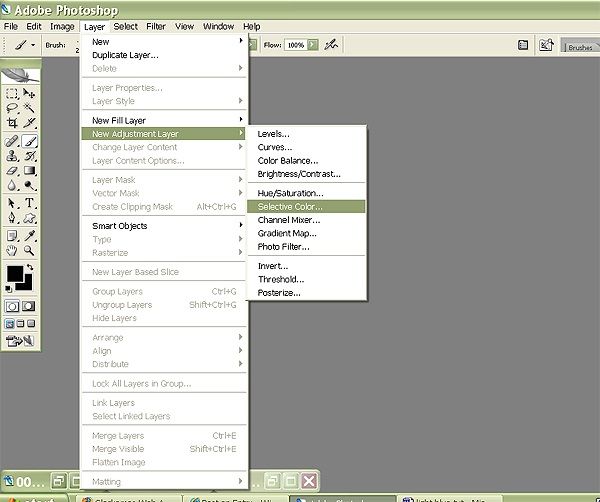
Task: Select the Zoom tool
Action: pos(29,251)
